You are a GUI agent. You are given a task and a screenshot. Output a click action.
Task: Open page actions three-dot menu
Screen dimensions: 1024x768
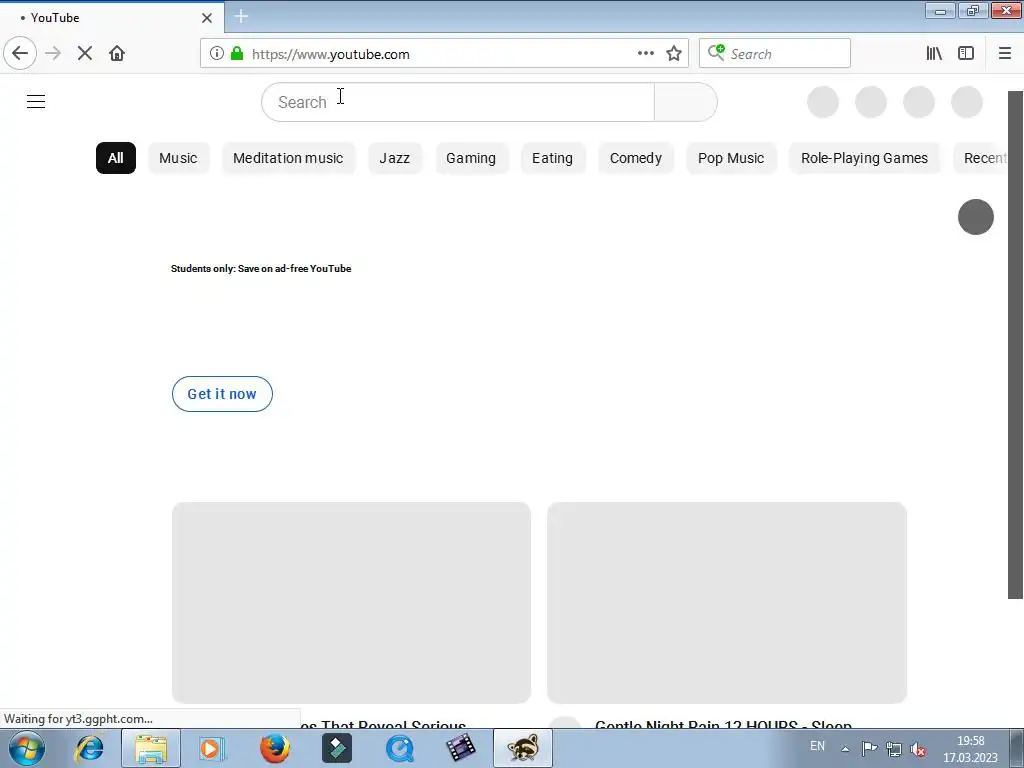click(x=645, y=54)
